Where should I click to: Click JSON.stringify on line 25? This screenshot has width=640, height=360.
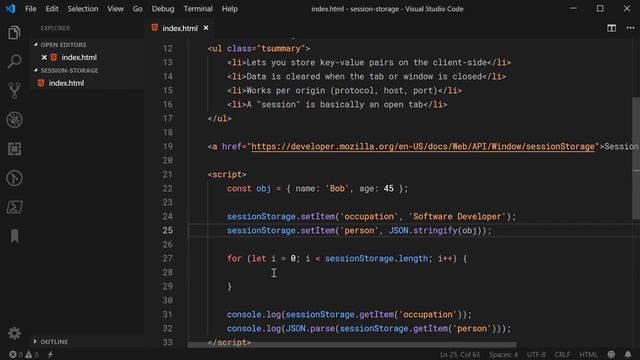tap(423, 230)
